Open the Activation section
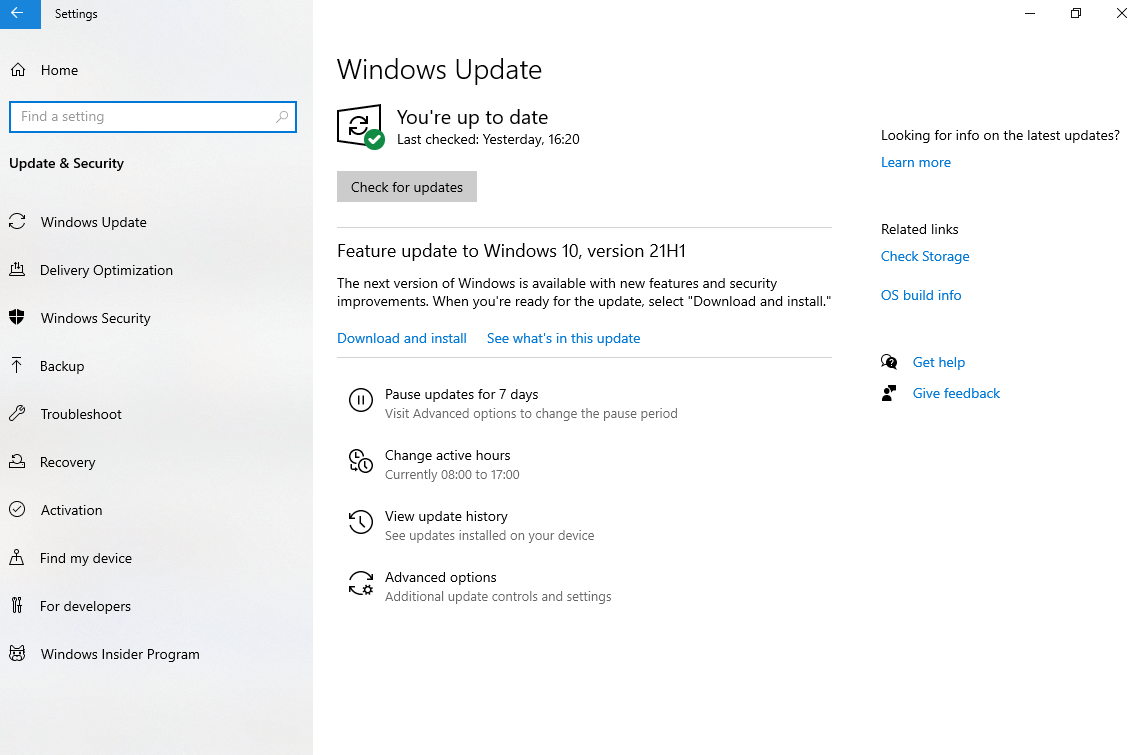The height and width of the screenshot is (755, 1145). point(72,510)
